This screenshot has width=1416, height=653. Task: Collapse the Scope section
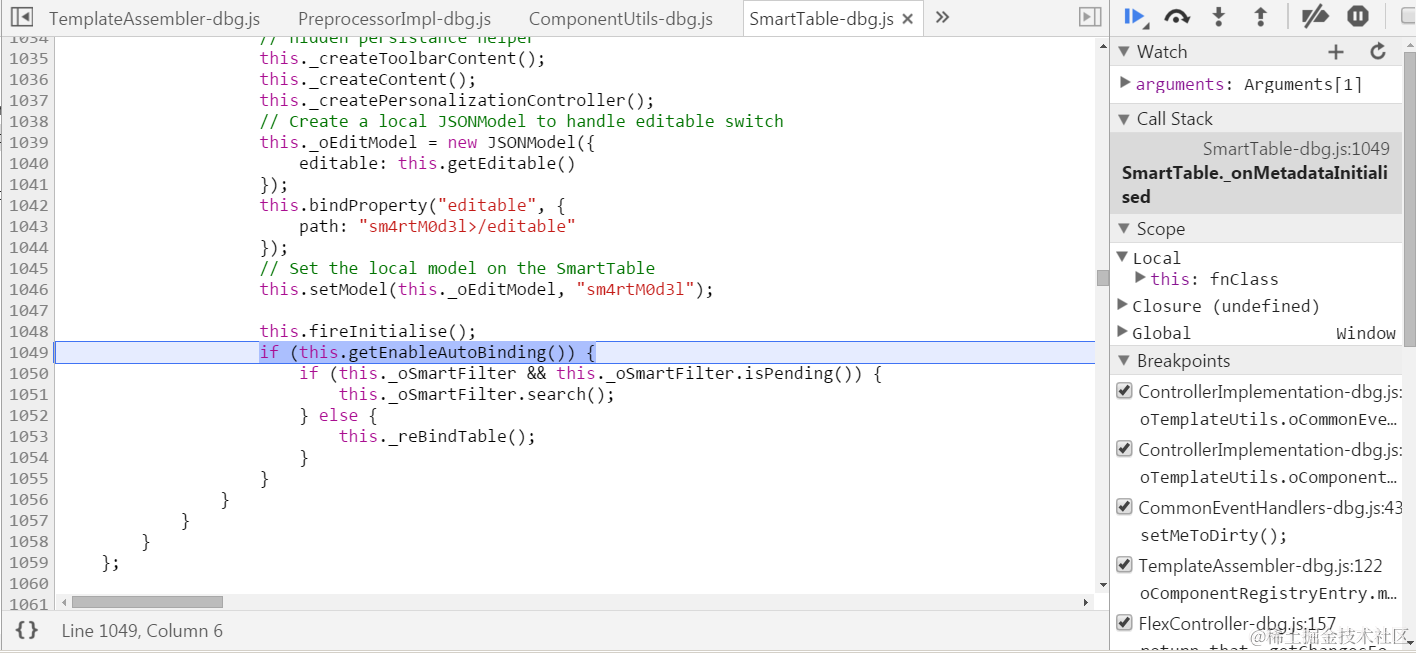point(1124,228)
